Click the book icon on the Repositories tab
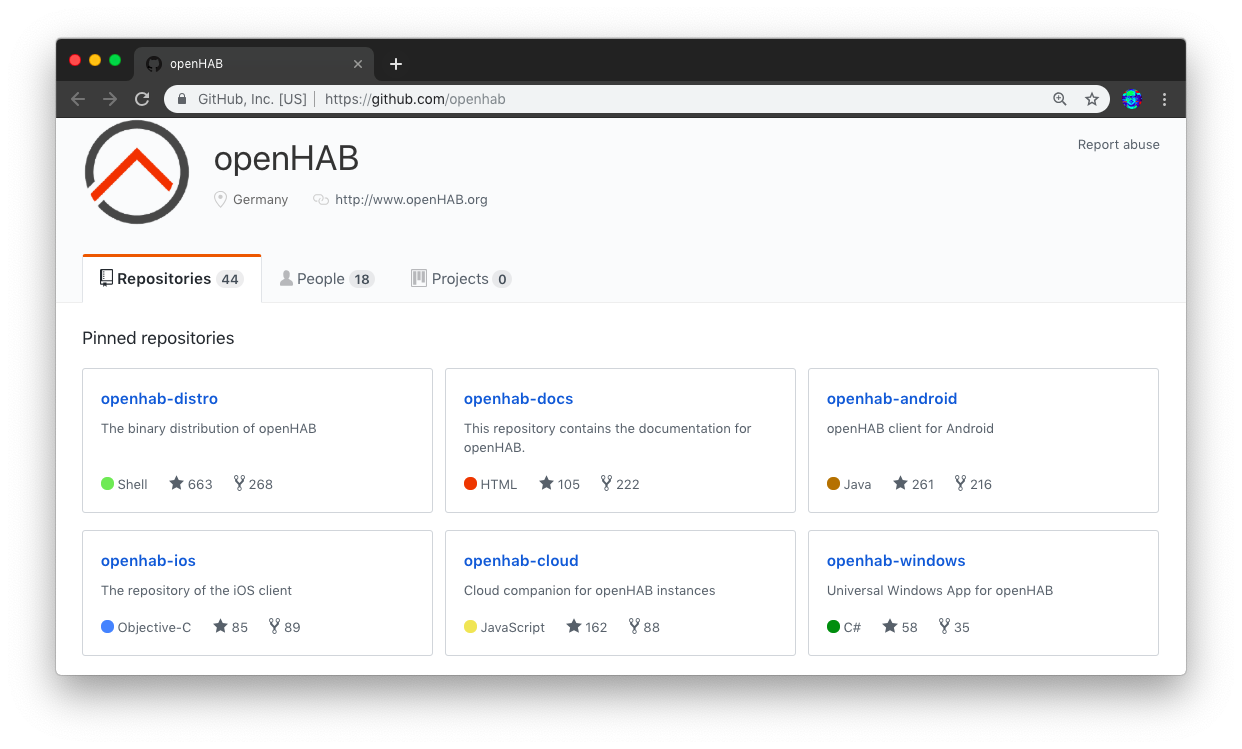The height and width of the screenshot is (749, 1242). (x=104, y=277)
